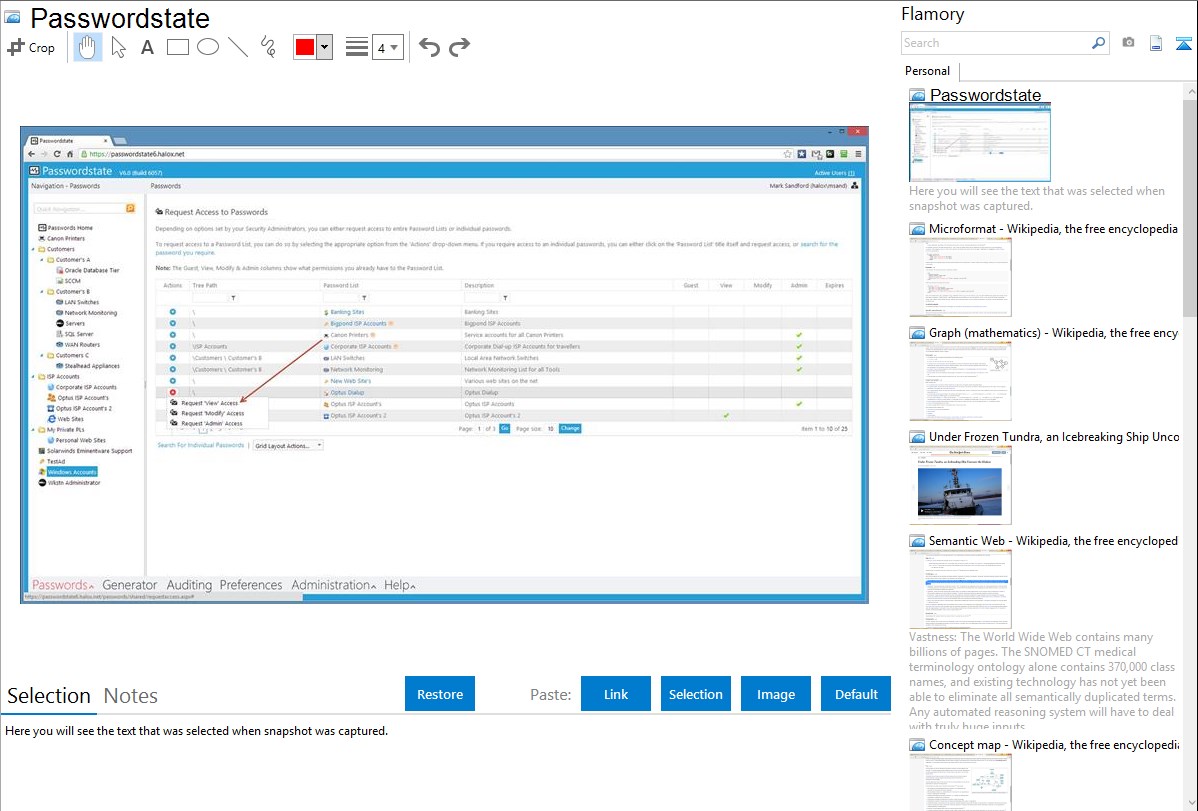
Task: Pick the ellipse shape tool
Action: pos(208,47)
